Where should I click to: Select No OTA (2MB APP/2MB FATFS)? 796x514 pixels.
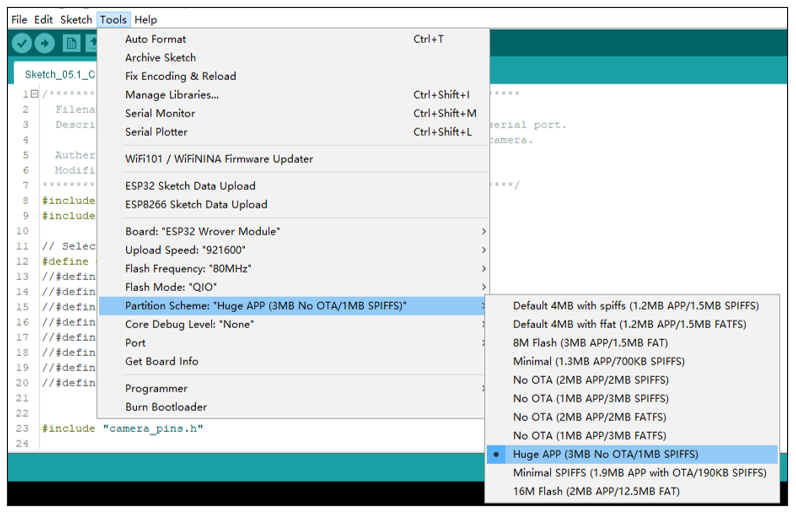632,417
